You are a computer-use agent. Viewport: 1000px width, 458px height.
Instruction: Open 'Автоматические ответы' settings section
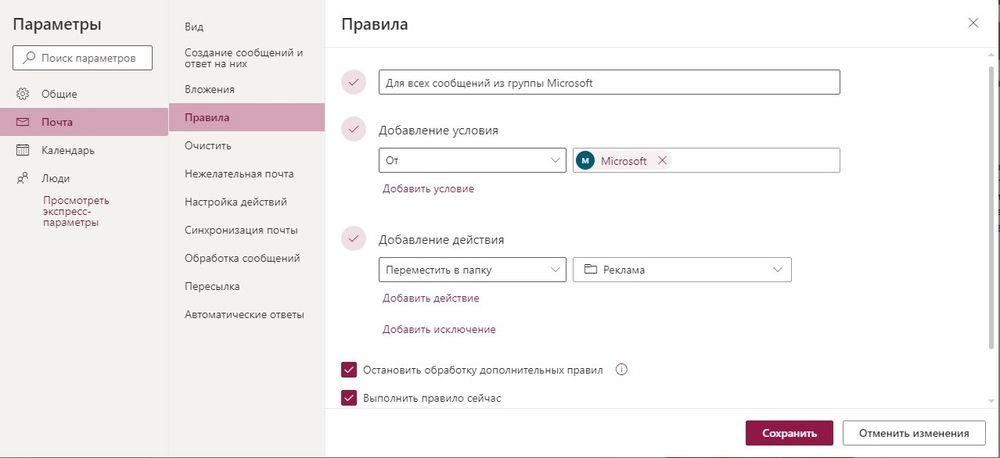pos(244,314)
